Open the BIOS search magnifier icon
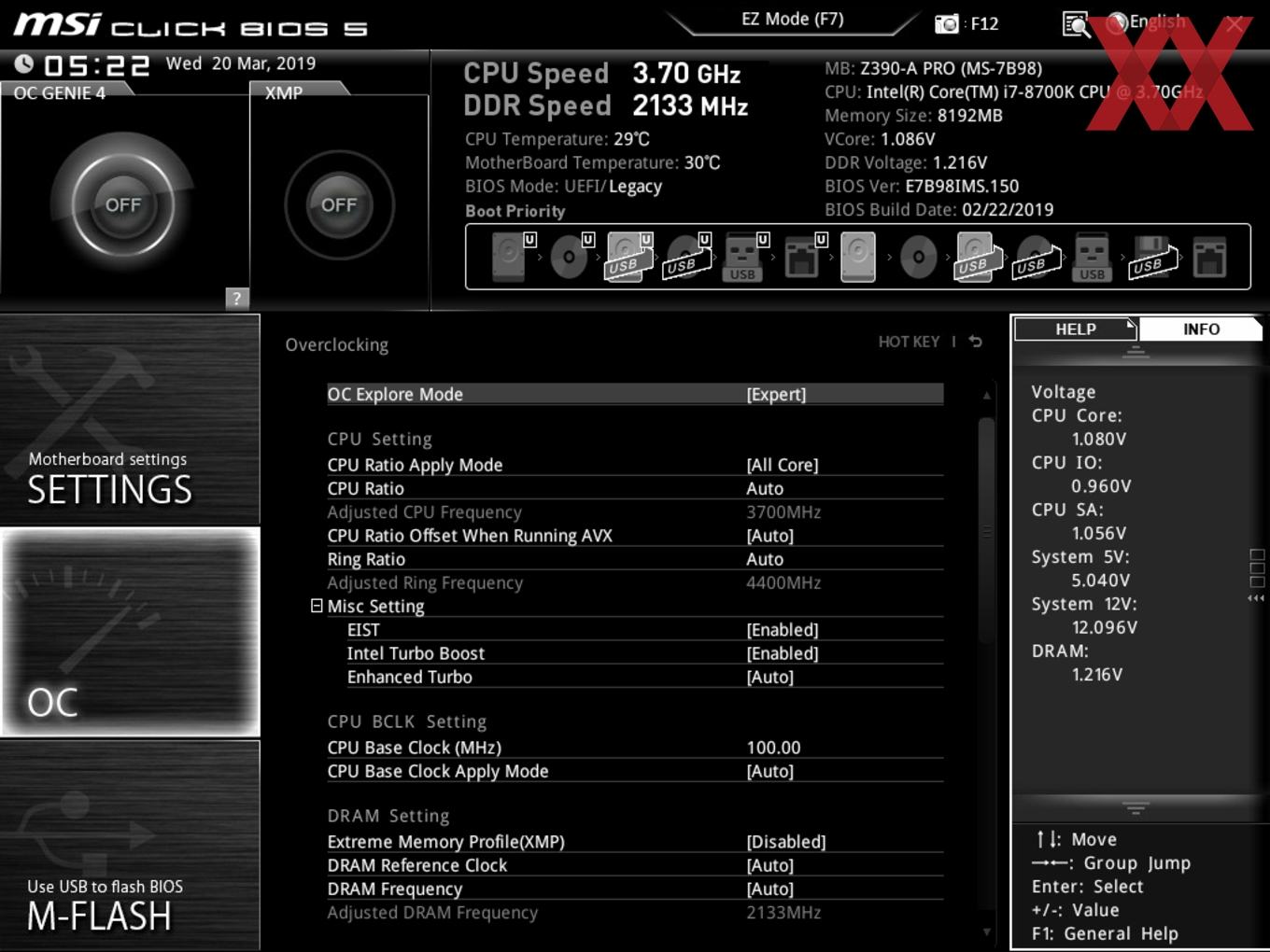This screenshot has height=952, width=1270. click(x=1076, y=24)
